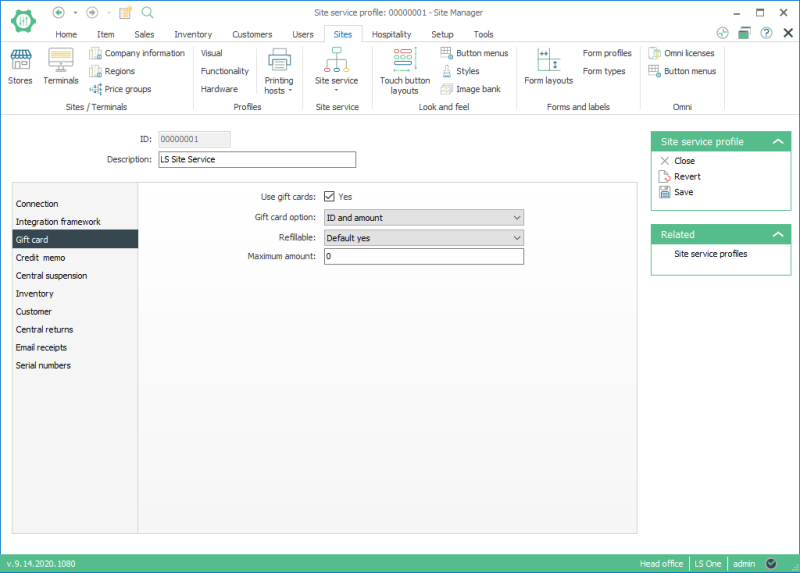Open the Terminals ribbon icon

click(61, 66)
